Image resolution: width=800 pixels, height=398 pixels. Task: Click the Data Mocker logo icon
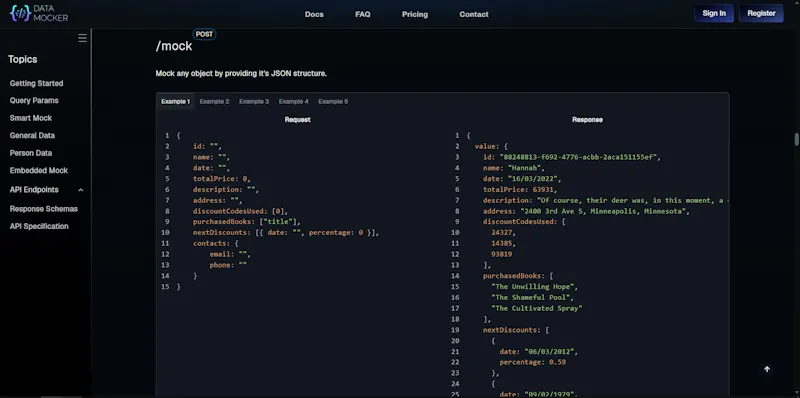coord(20,13)
